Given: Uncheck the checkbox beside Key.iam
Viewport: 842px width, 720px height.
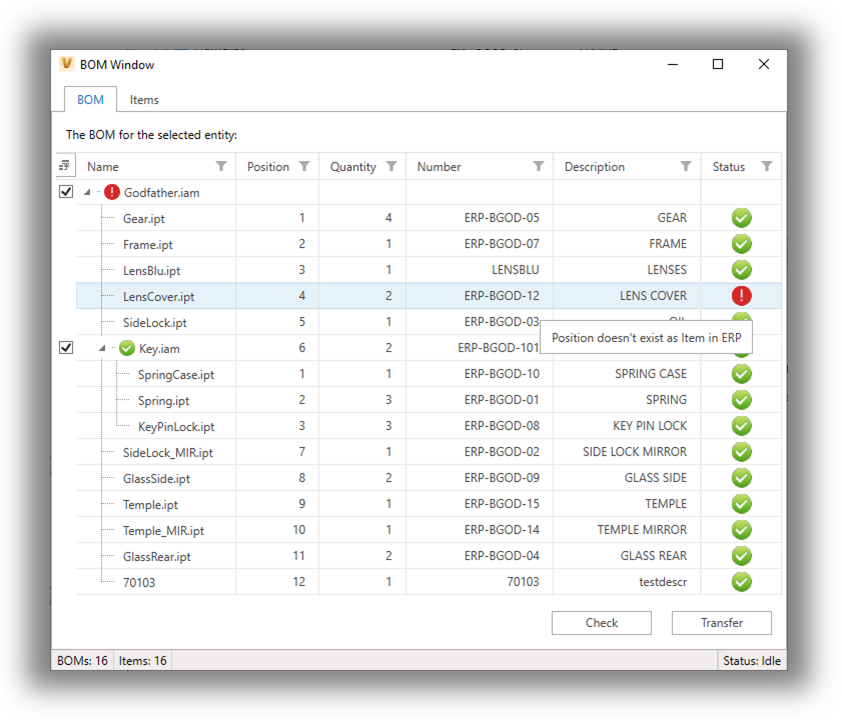Looking at the screenshot, I should [x=66, y=347].
